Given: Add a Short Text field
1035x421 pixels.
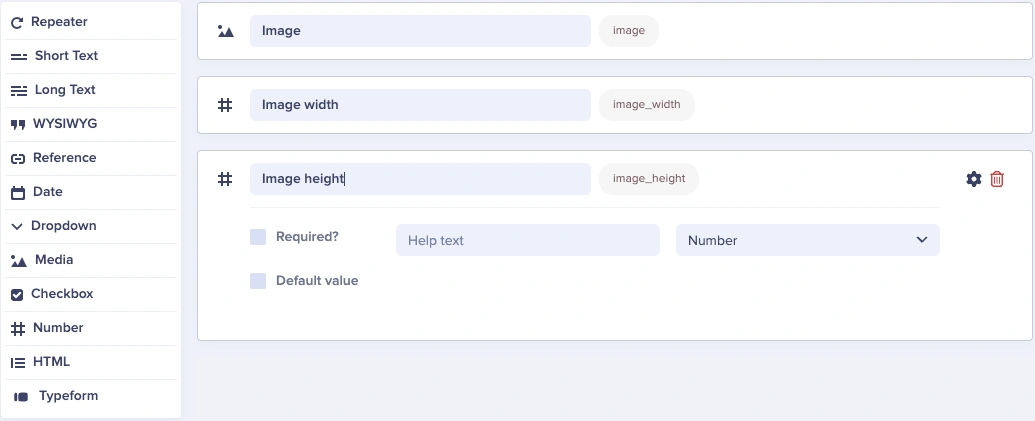Looking at the screenshot, I should (66, 56).
